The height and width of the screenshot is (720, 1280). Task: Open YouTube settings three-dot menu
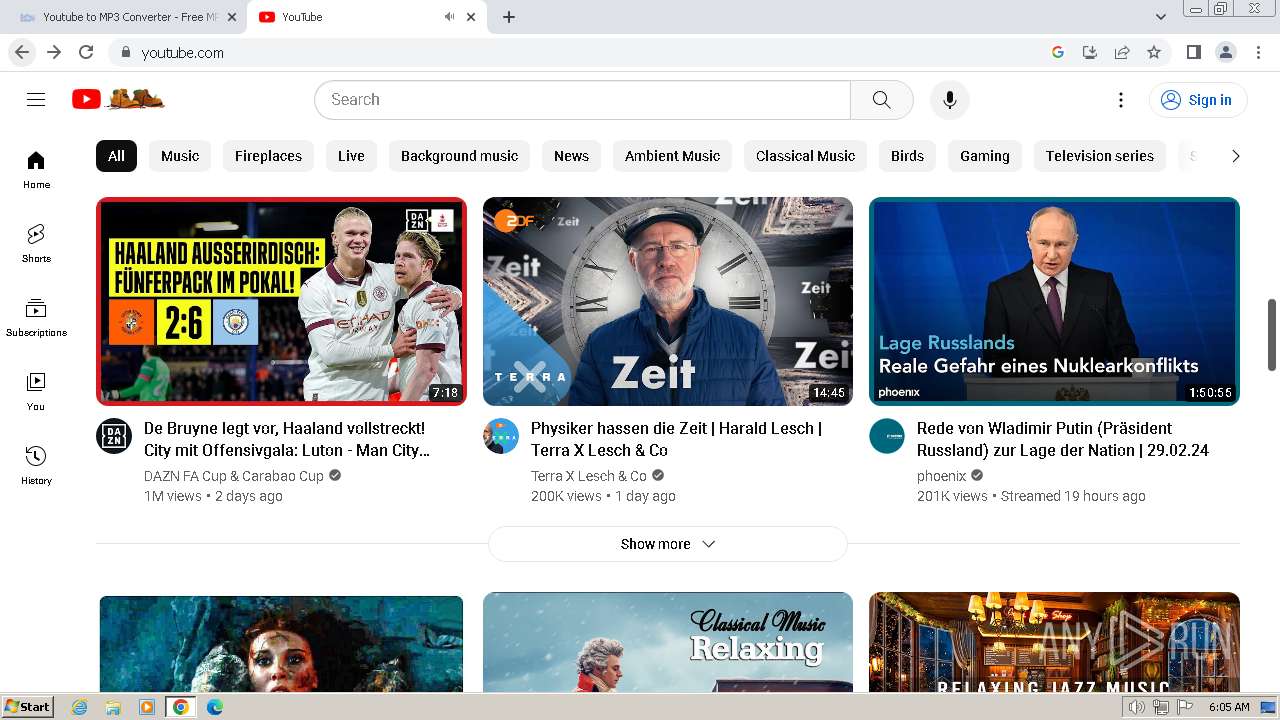pos(1121,100)
